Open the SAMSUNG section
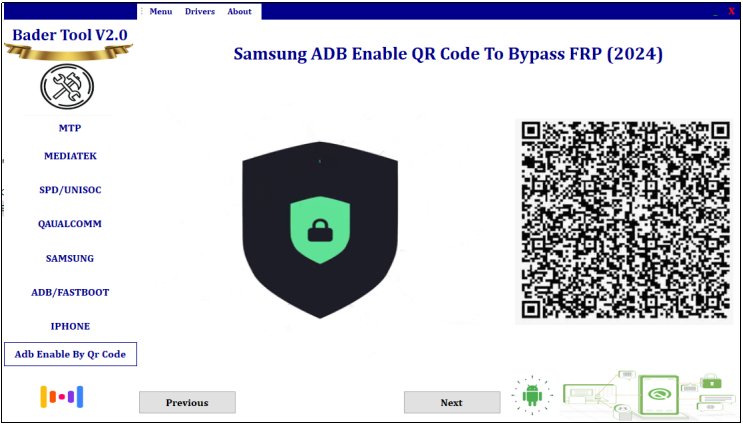 70,259
